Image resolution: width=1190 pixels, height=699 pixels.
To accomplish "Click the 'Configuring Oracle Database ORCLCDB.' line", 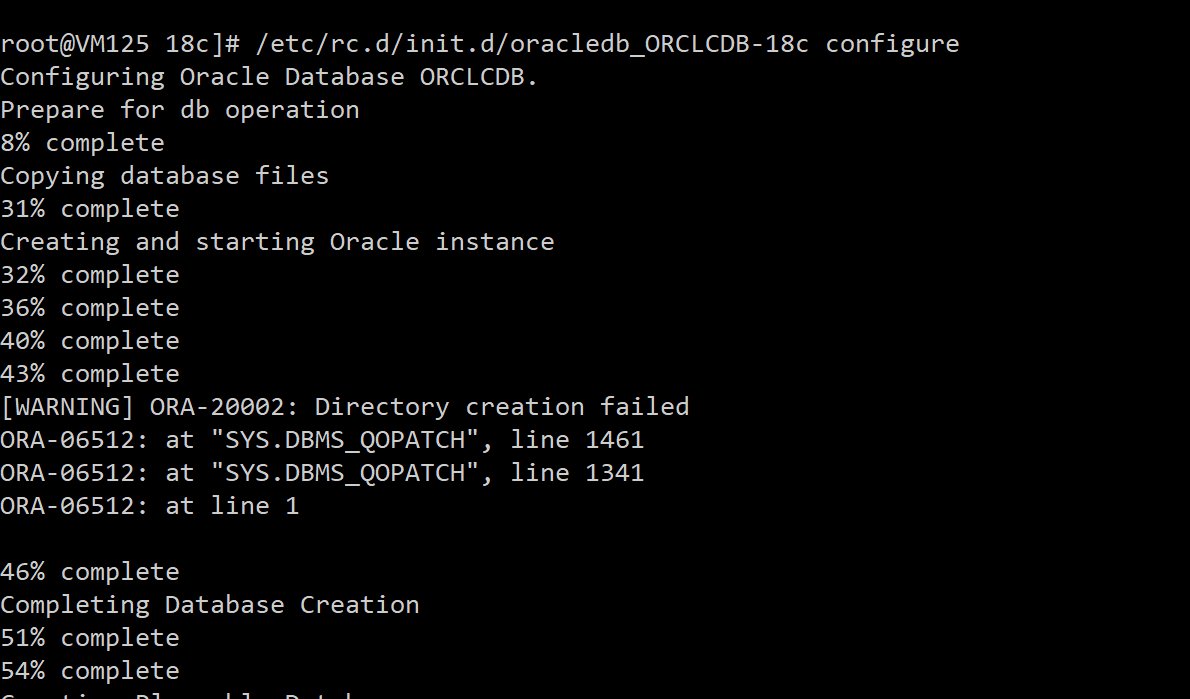I will [x=269, y=77].
